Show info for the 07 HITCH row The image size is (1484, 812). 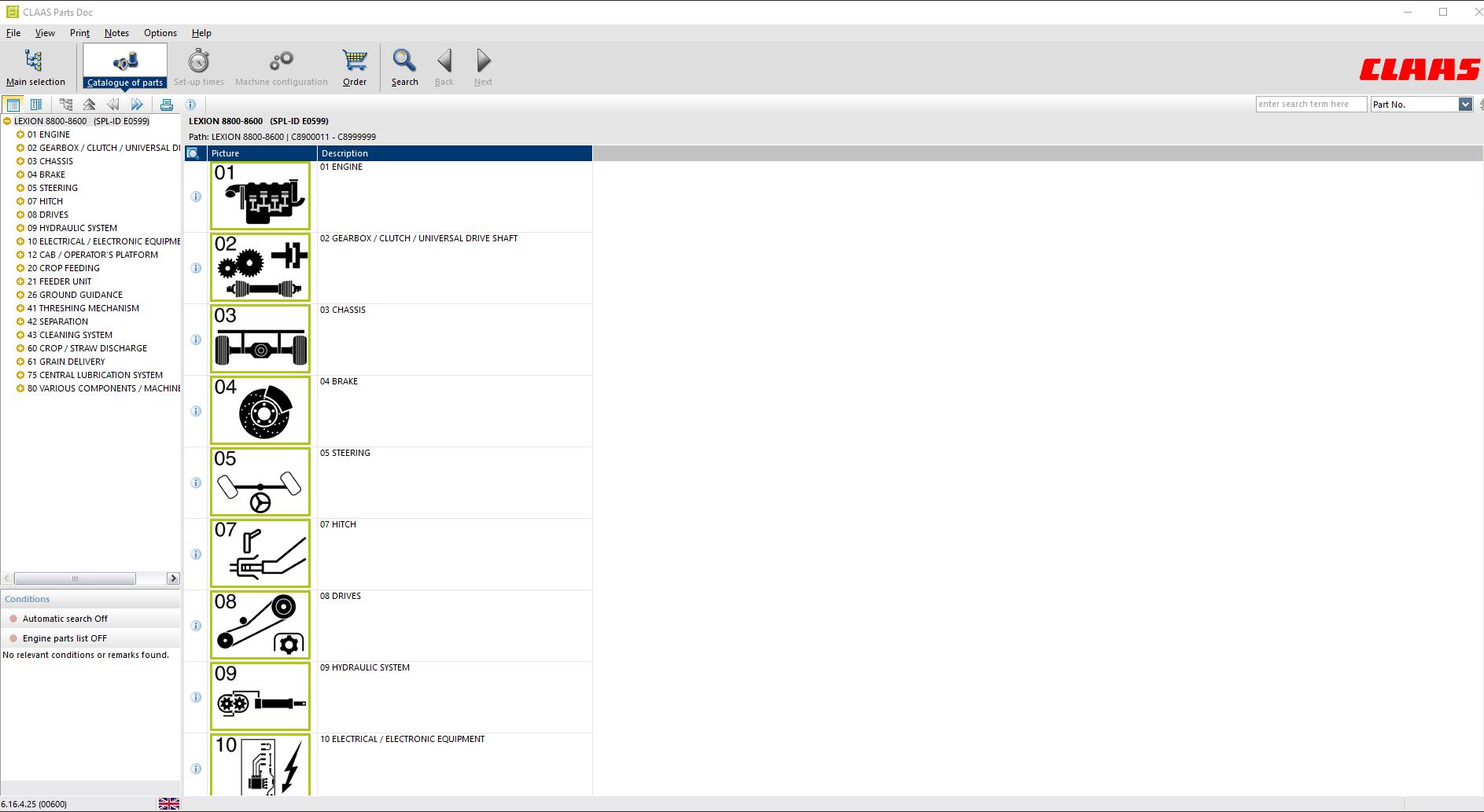tap(196, 554)
